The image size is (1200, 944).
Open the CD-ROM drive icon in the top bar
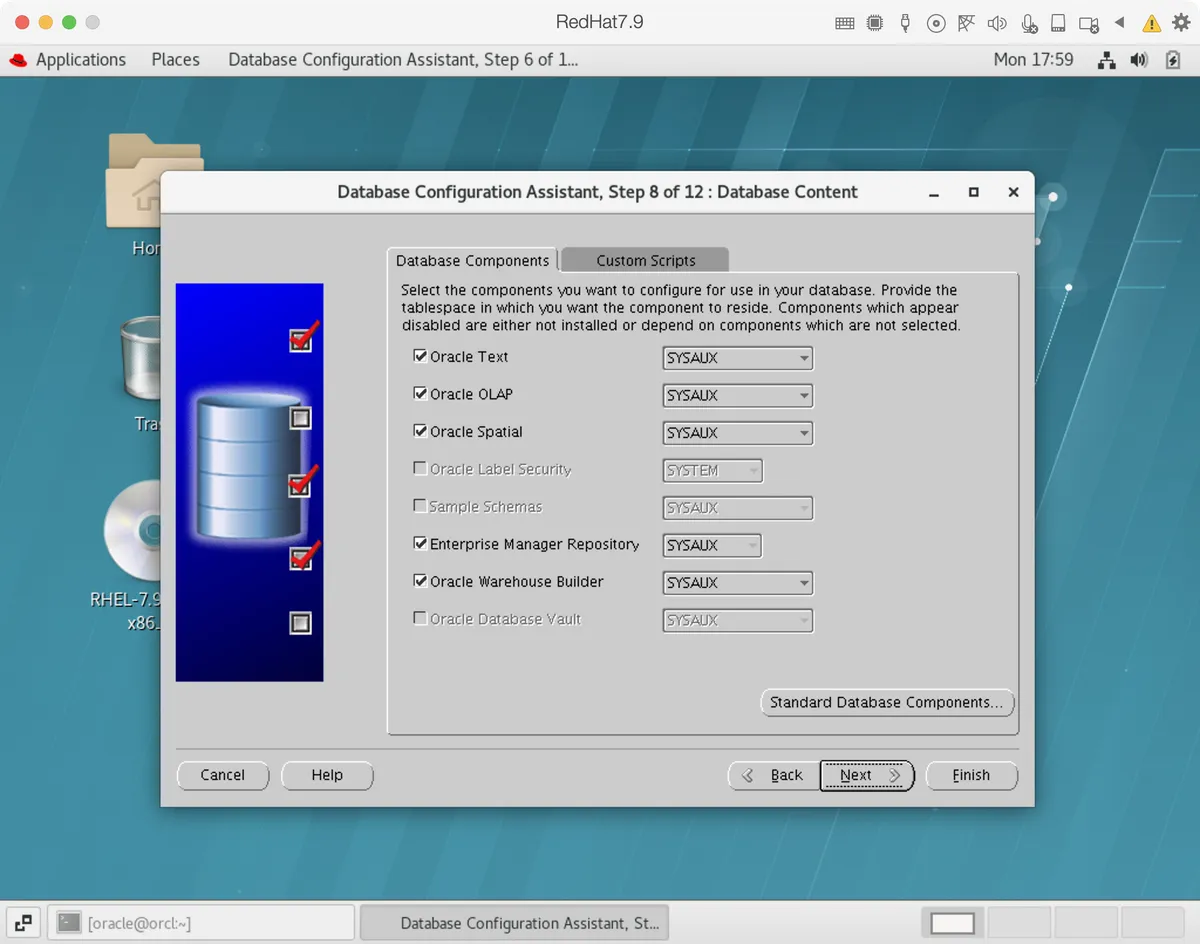pos(936,22)
